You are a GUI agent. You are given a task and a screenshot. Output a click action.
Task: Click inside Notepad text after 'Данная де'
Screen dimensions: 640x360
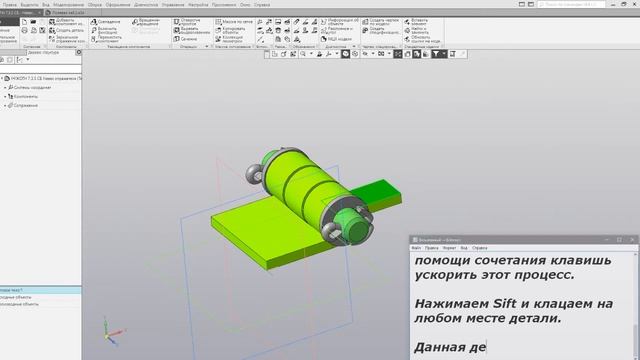point(488,347)
